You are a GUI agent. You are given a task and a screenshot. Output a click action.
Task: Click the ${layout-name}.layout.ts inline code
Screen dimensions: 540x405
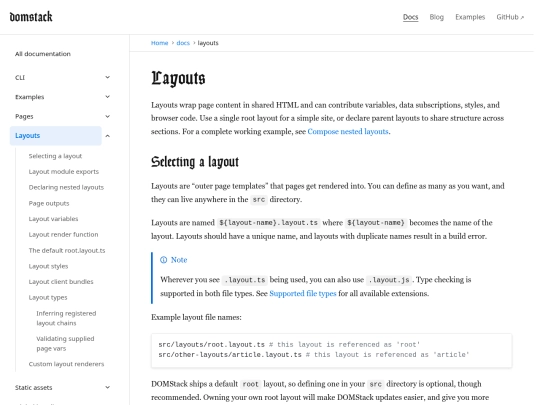point(268,223)
